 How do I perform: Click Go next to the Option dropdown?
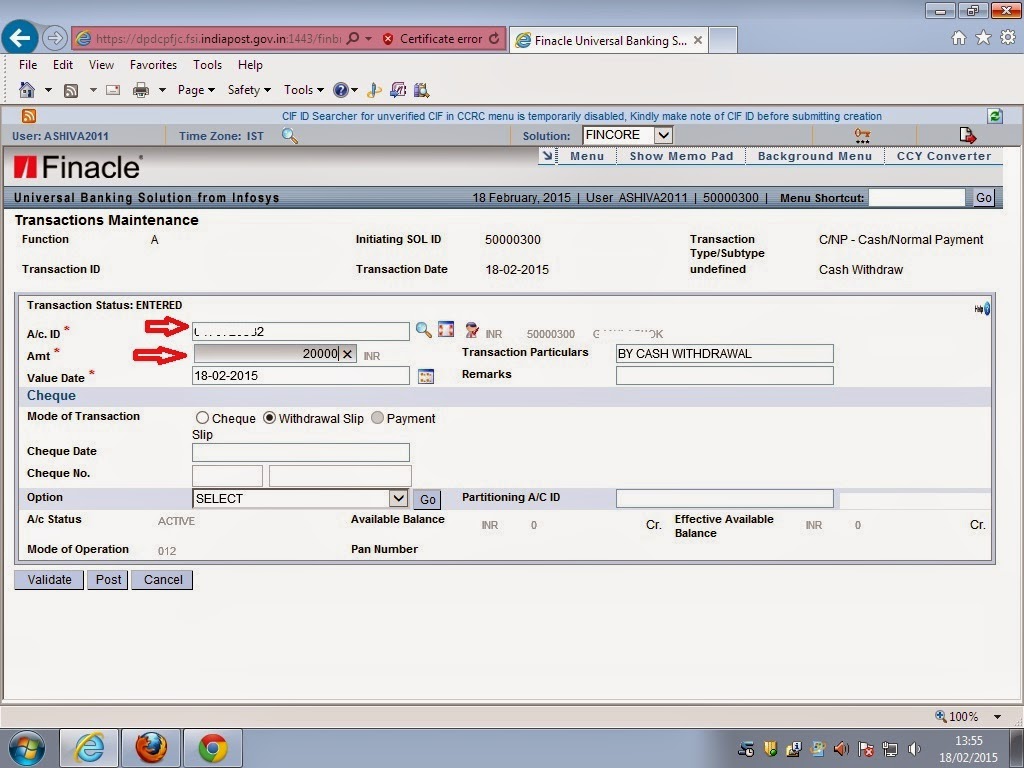coord(427,500)
